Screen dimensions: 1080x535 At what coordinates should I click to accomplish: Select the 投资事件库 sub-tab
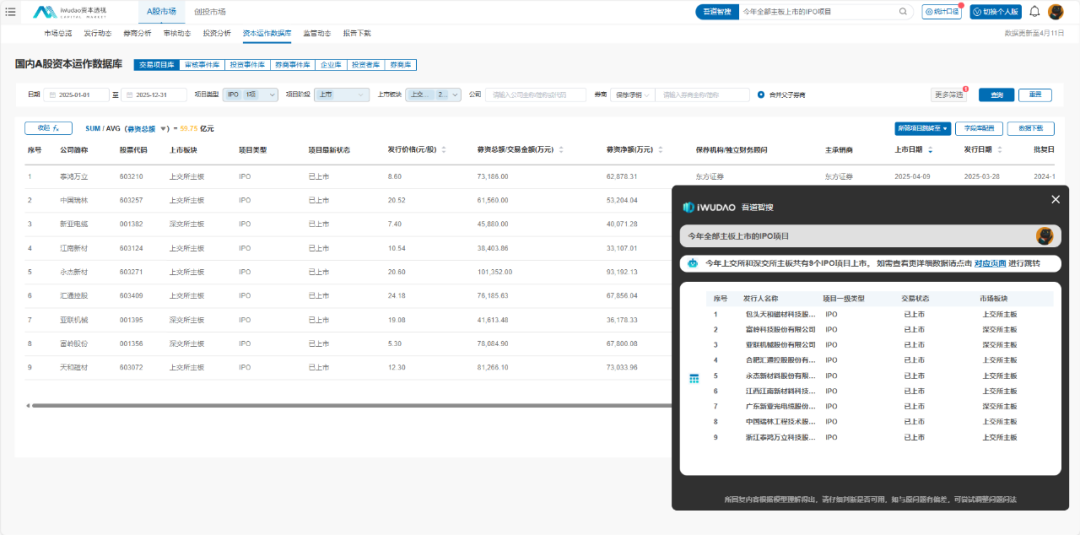point(247,65)
